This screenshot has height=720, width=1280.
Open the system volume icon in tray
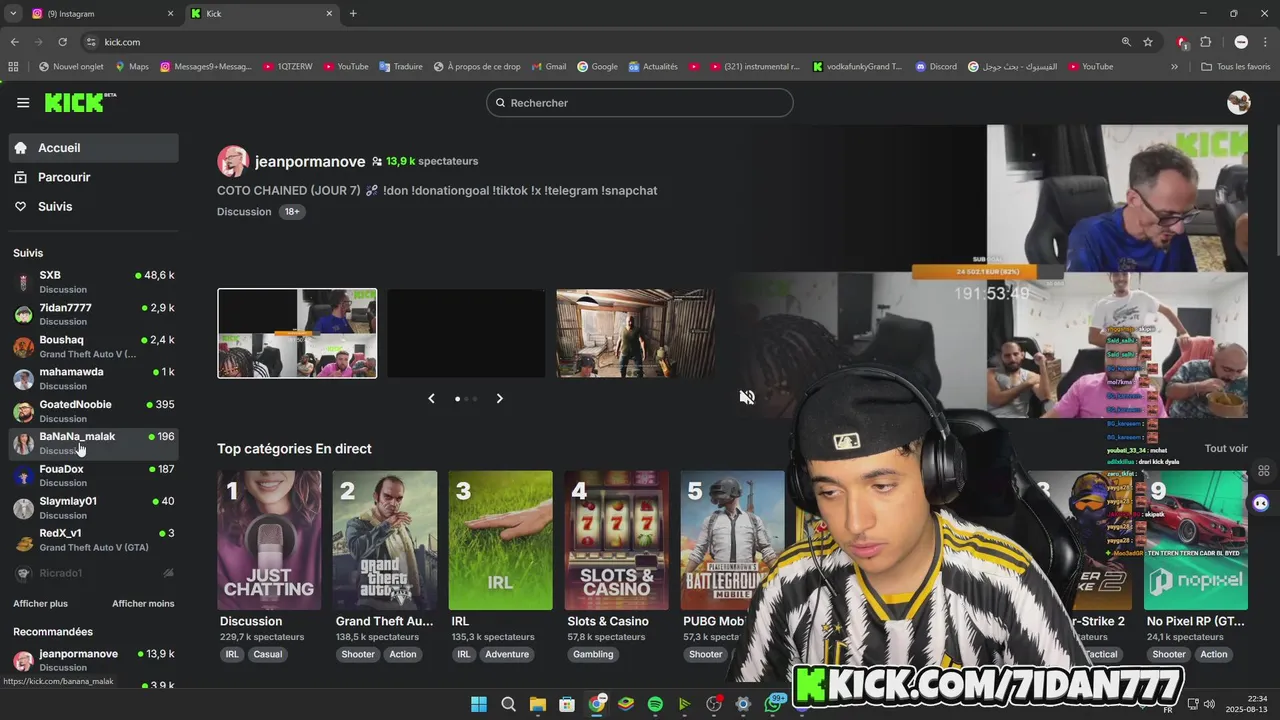[x=1208, y=704]
